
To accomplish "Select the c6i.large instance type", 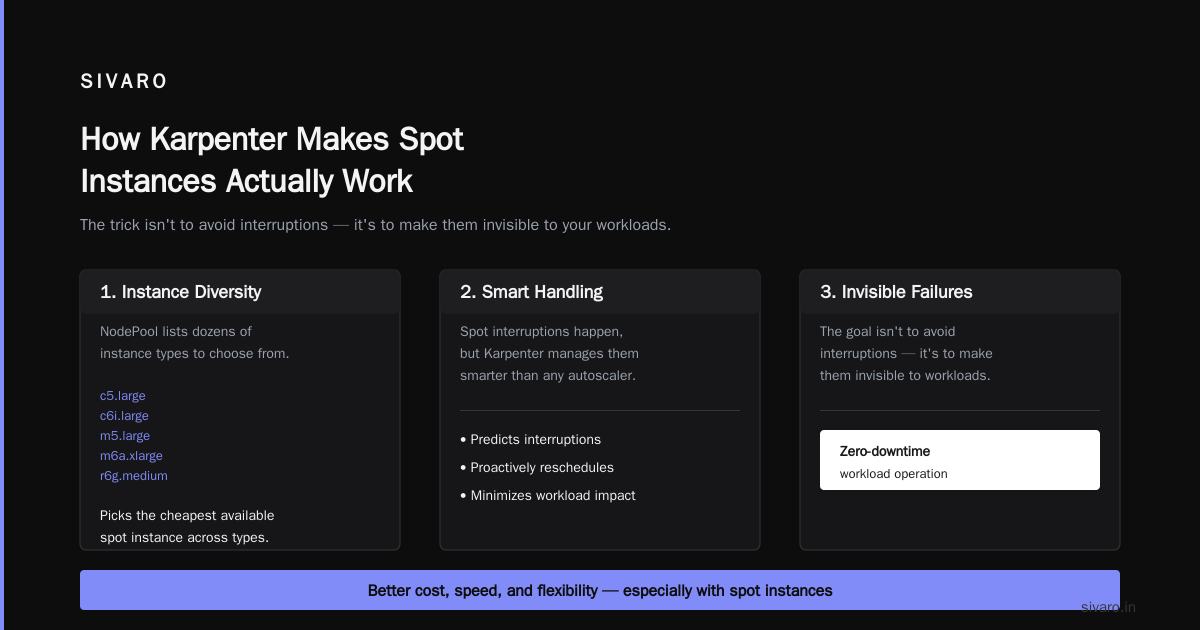I will [x=124, y=416].
